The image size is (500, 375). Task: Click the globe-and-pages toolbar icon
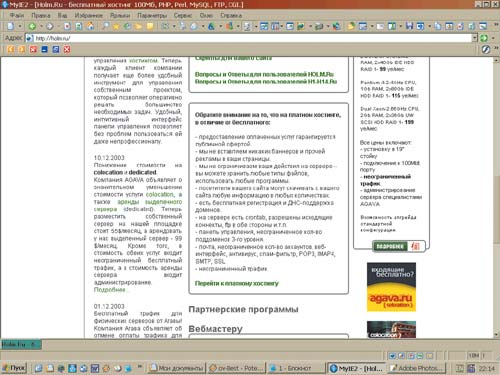337,26
